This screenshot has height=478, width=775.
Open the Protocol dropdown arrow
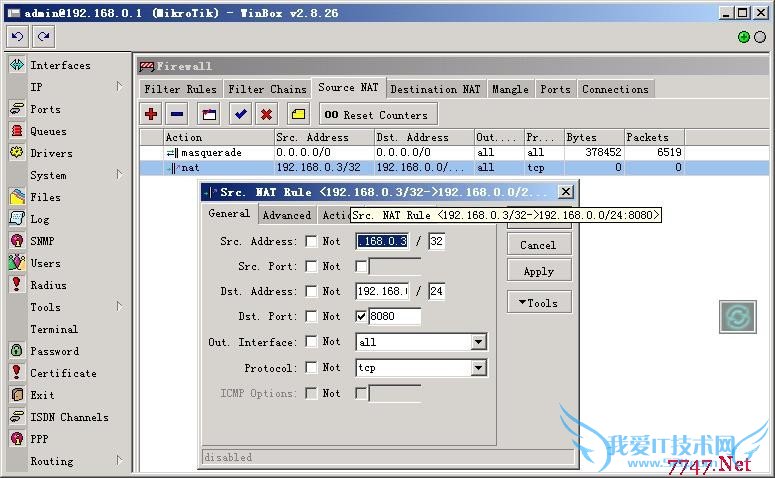click(x=478, y=368)
